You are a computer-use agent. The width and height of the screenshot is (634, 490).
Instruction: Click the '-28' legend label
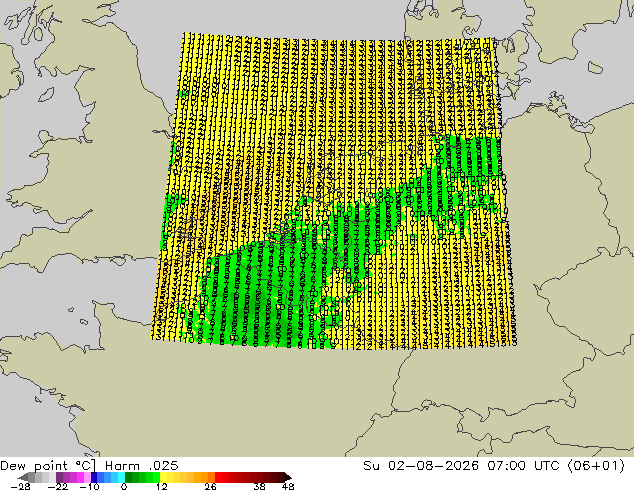[x=20, y=486]
